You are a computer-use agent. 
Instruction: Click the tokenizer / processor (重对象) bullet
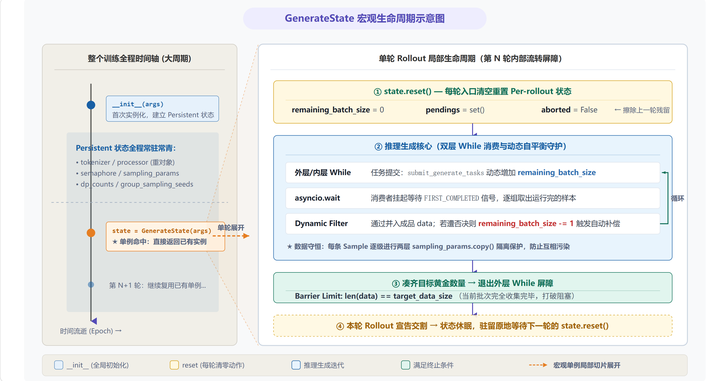[x=125, y=162]
